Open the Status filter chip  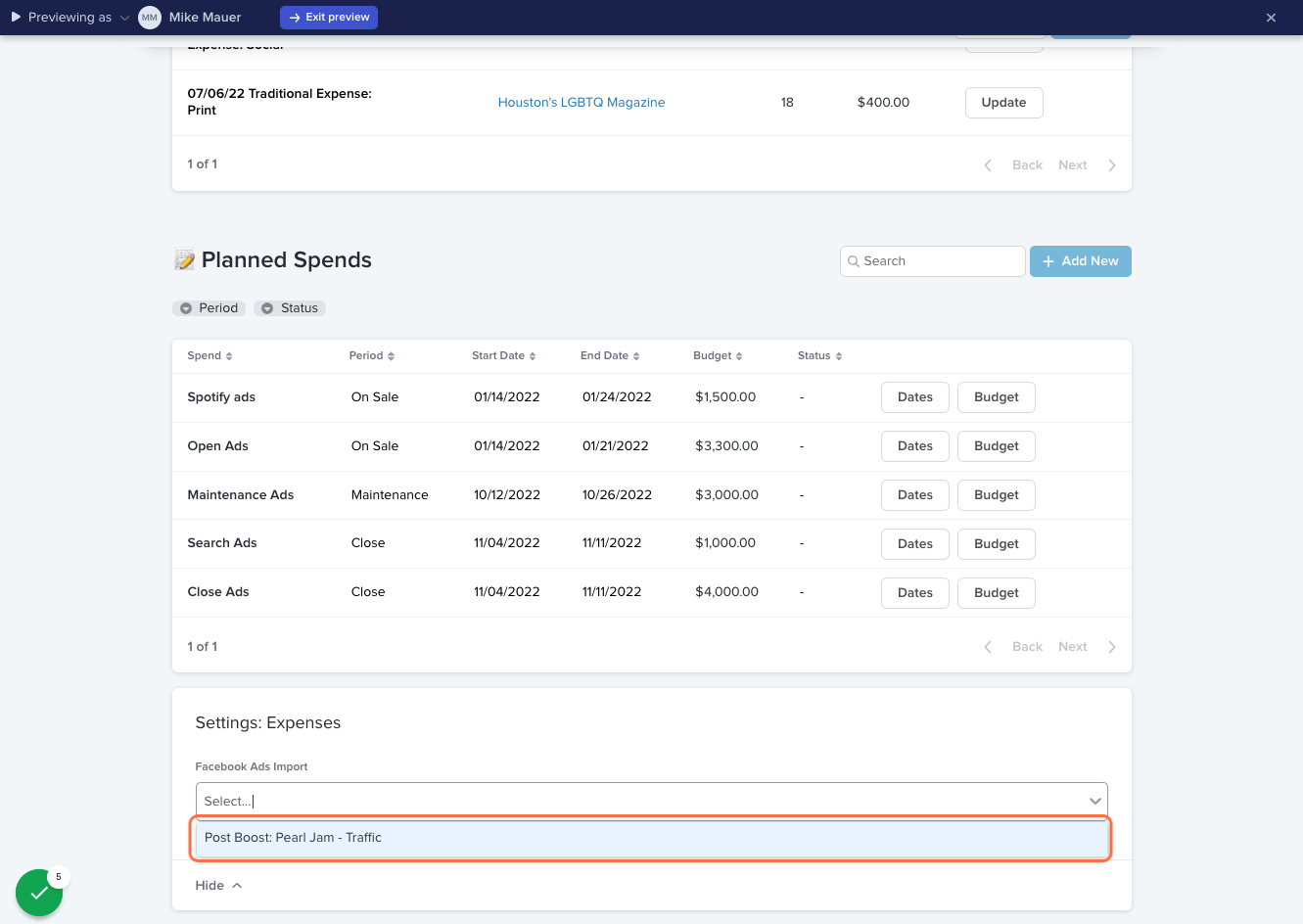(290, 308)
